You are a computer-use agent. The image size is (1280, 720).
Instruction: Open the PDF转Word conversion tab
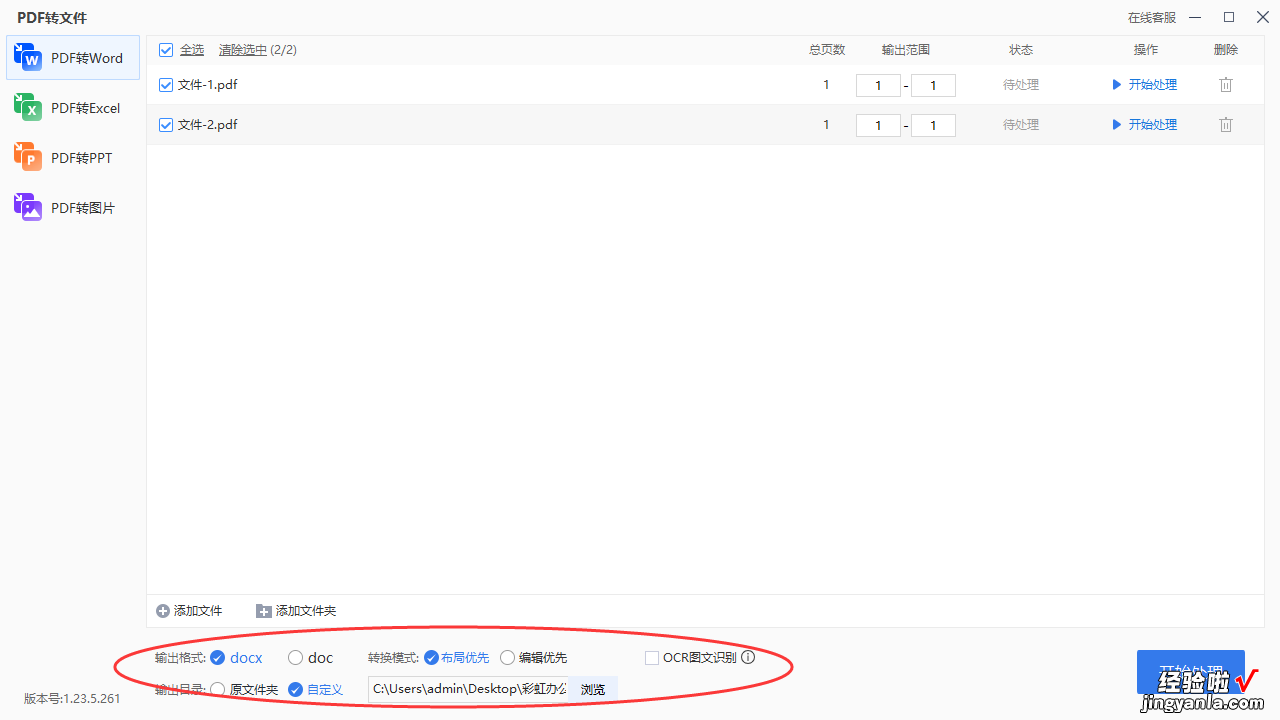coord(73,58)
